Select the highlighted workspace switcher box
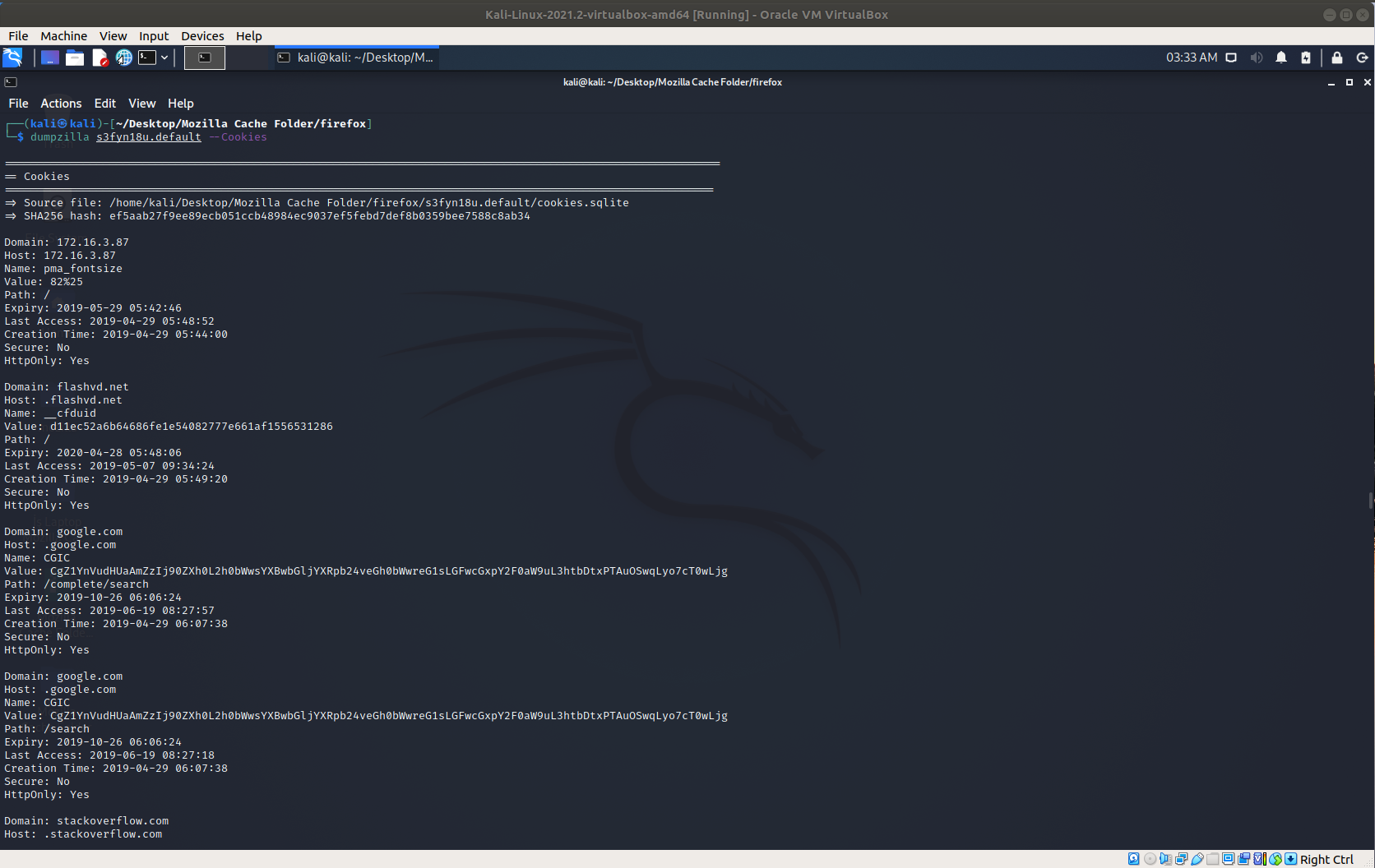1375x868 pixels. [205, 58]
